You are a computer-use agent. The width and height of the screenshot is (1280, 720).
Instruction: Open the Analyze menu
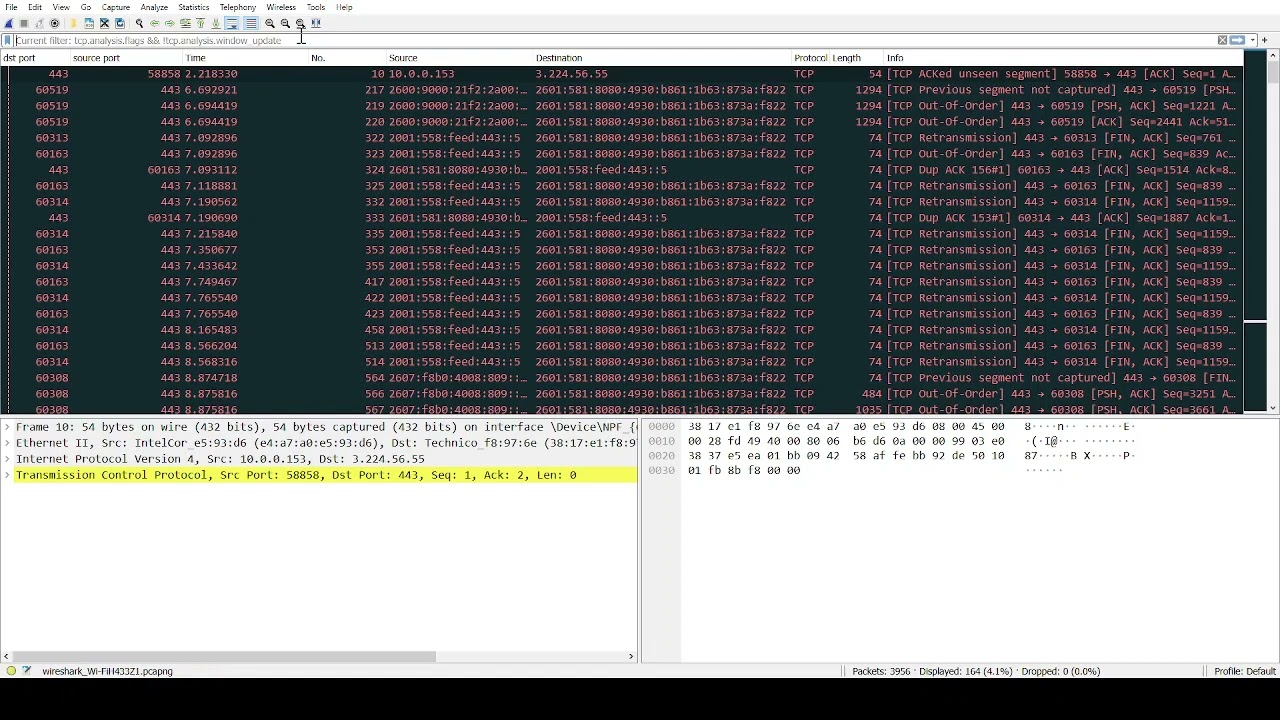[x=154, y=7]
